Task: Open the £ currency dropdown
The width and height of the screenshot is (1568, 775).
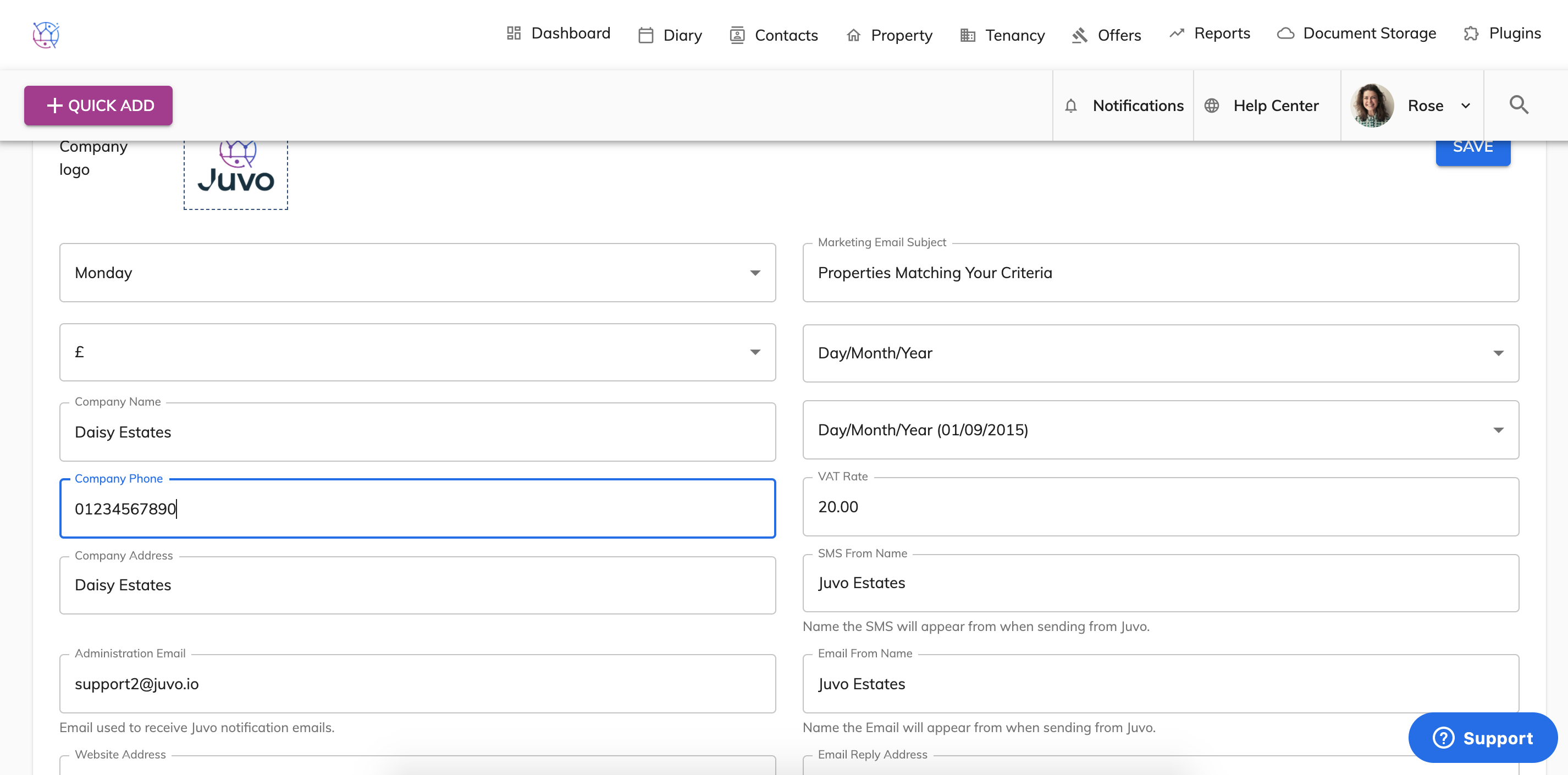Action: pos(755,352)
